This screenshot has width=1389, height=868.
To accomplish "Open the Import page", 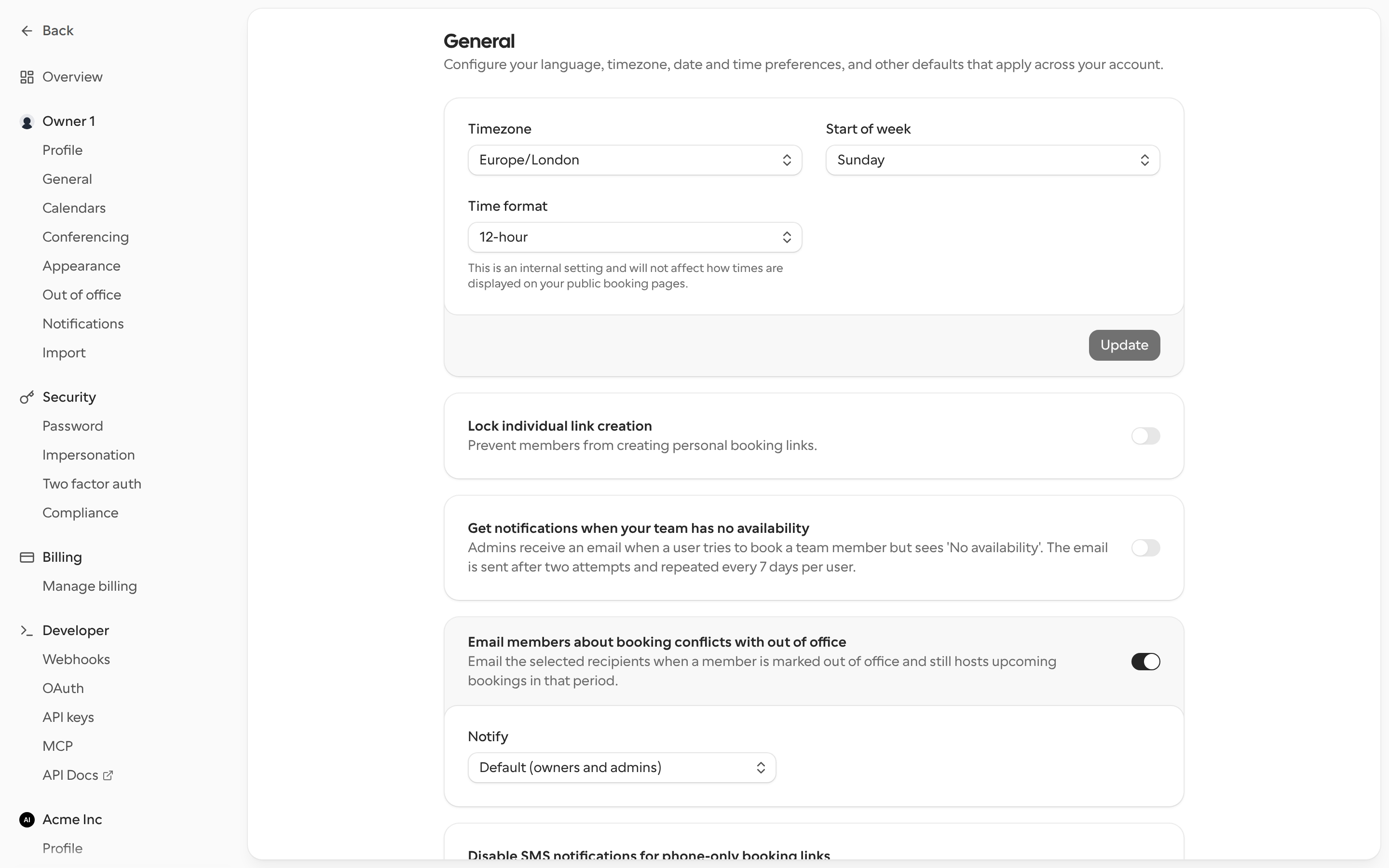I will tap(64, 353).
